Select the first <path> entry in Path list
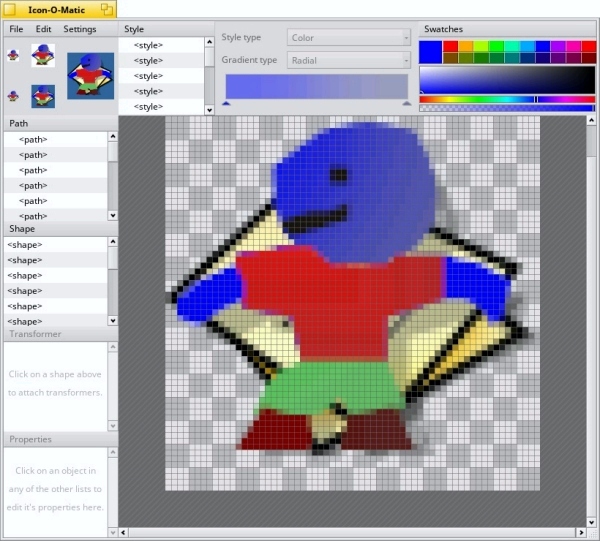The height and width of the screenshot is (541, 600). click(x=34, y=140)
